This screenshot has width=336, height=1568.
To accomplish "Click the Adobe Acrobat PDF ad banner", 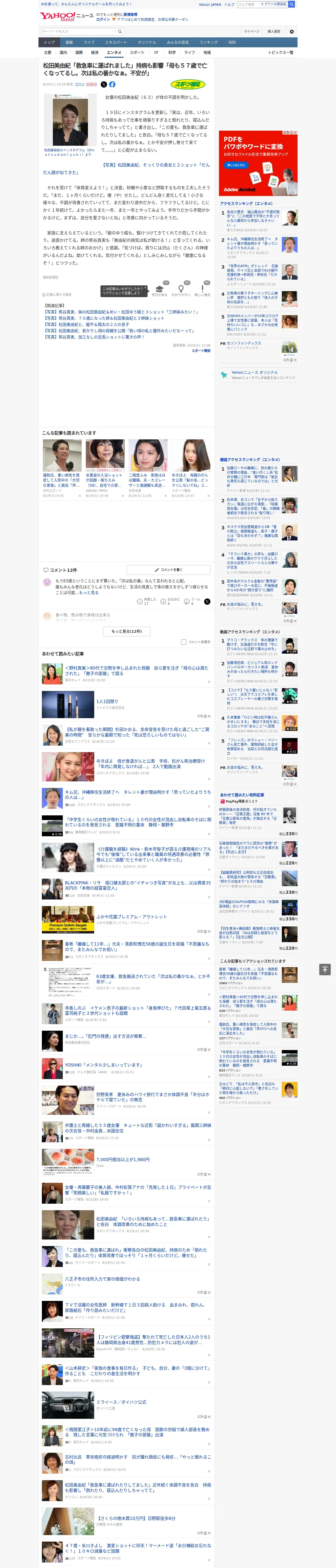I will click(258, 163).
